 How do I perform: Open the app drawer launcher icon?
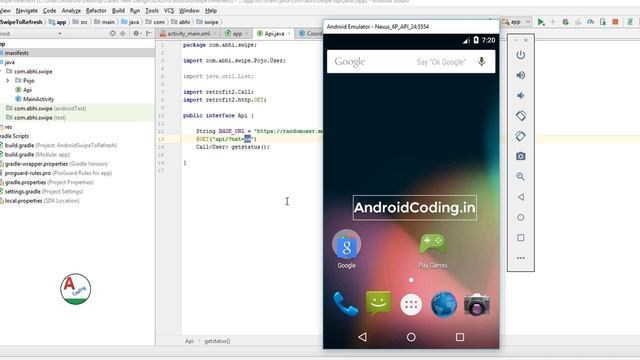click(x=411, y=304)
